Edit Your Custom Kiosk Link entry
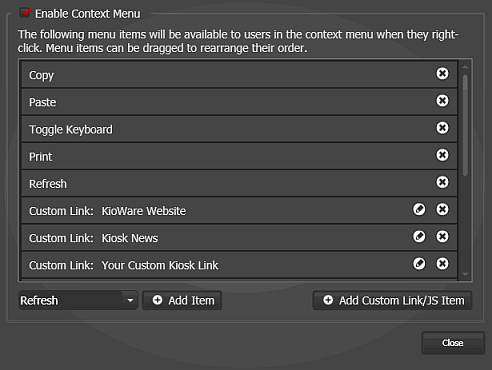492x370 pixels. coord(419,264)
